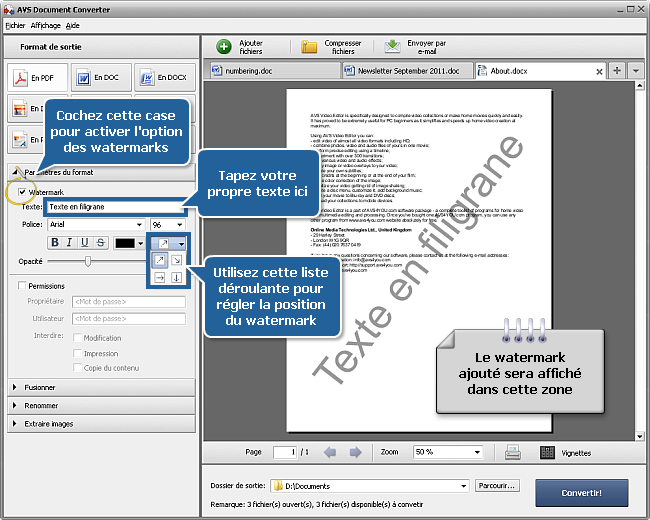Viewport: 650px width, 520px height.
Task: Click the watermark Texte input field
Action: (x=116, y=207)
